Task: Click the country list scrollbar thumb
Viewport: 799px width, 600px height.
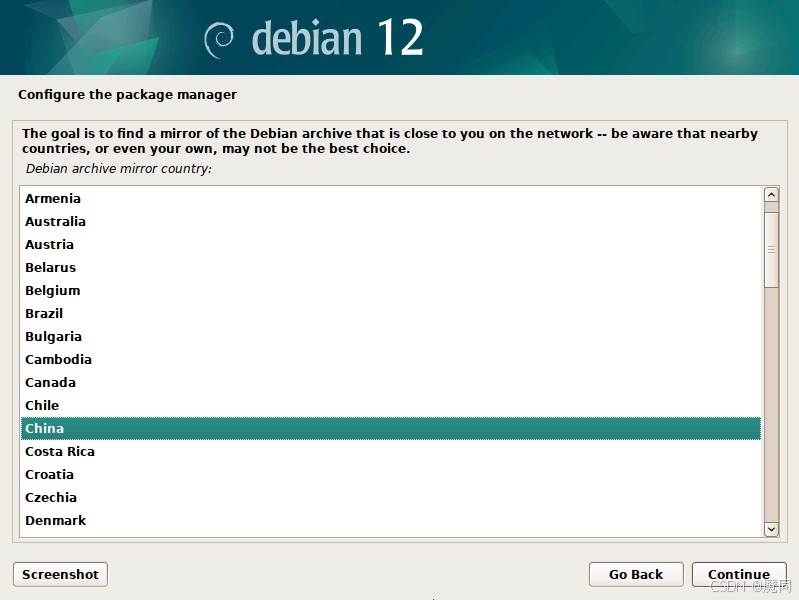Action: click(771, 250)
